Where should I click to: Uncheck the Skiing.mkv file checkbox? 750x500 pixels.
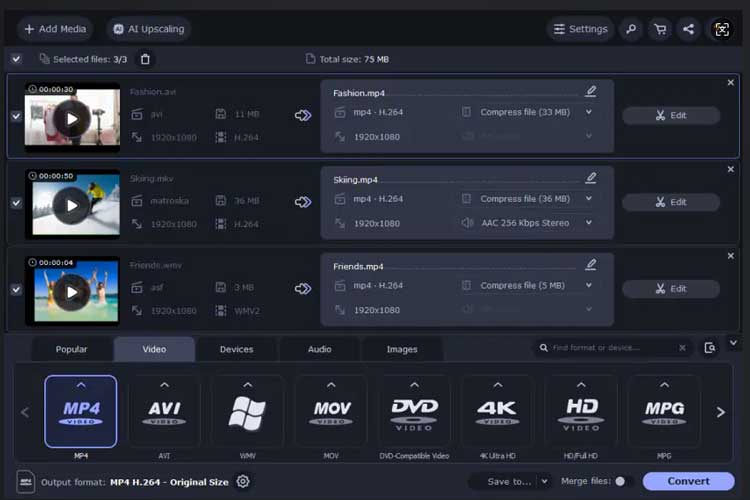point(16,202)
